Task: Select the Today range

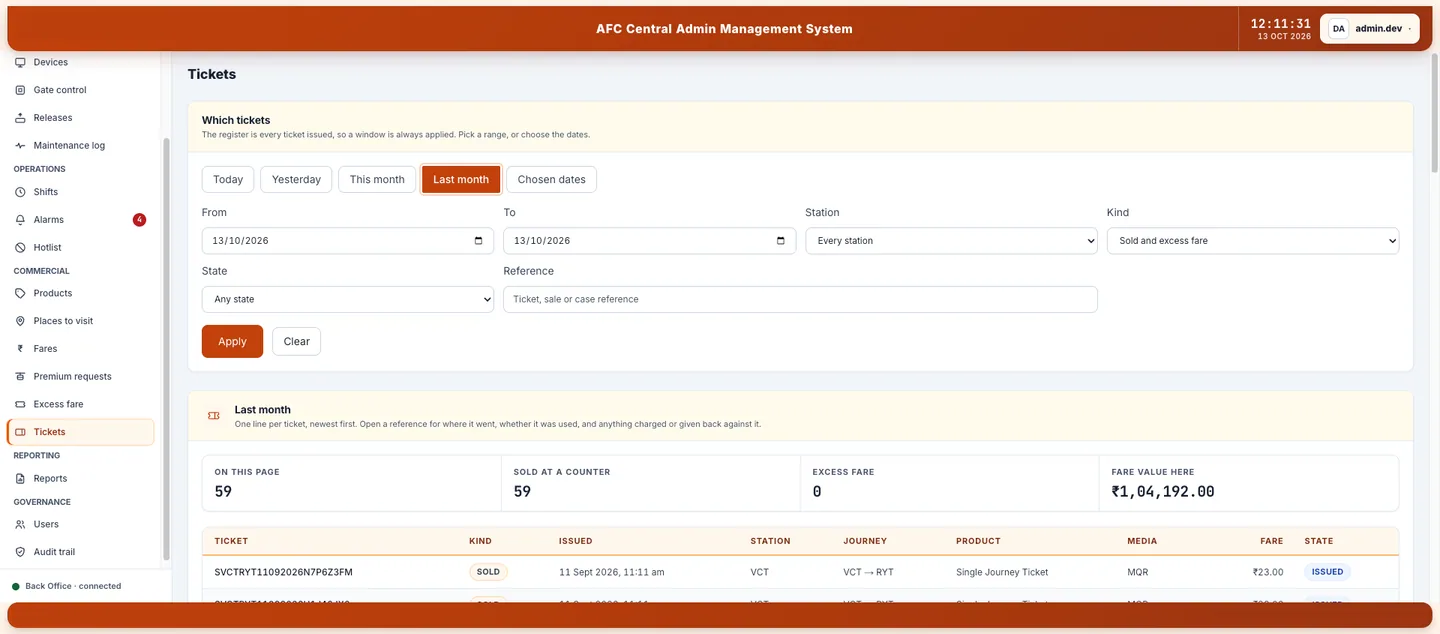Action: coord(228,179)
